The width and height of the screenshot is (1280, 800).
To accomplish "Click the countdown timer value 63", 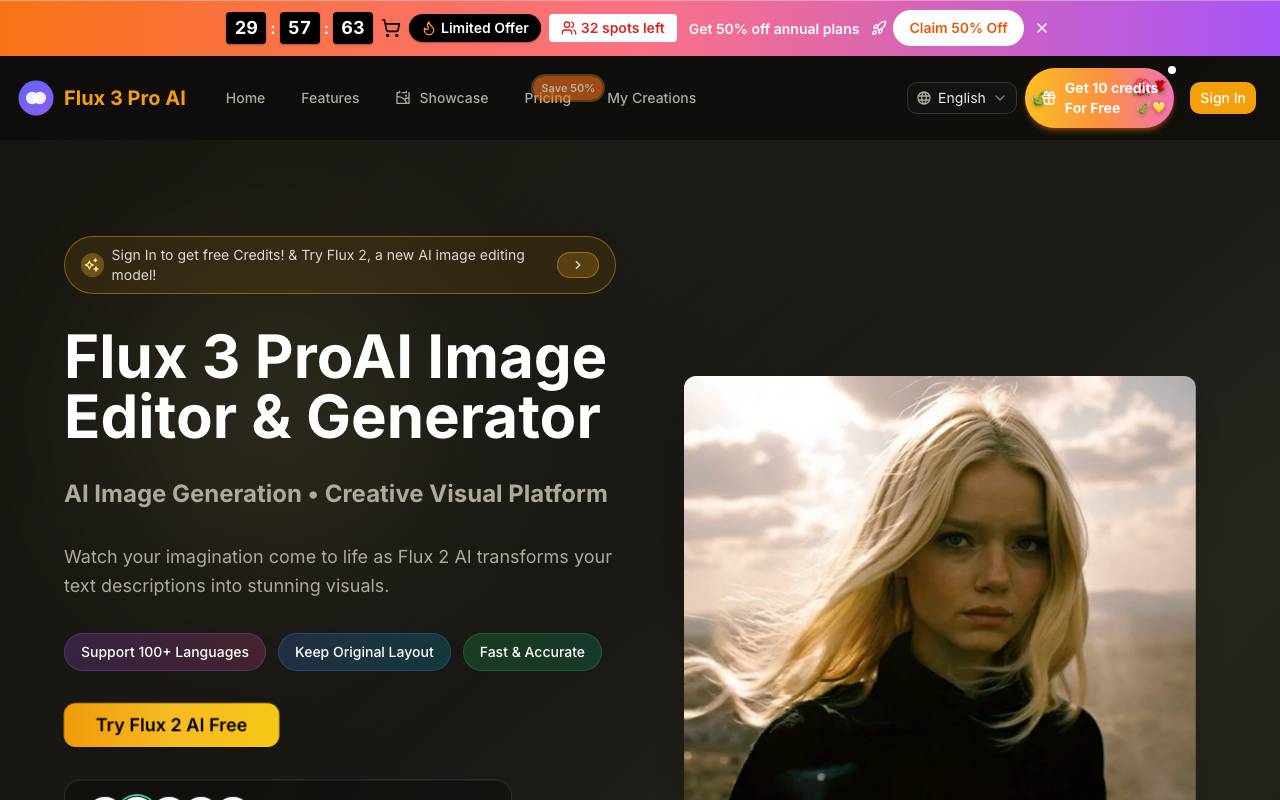I will click(353, 28).
